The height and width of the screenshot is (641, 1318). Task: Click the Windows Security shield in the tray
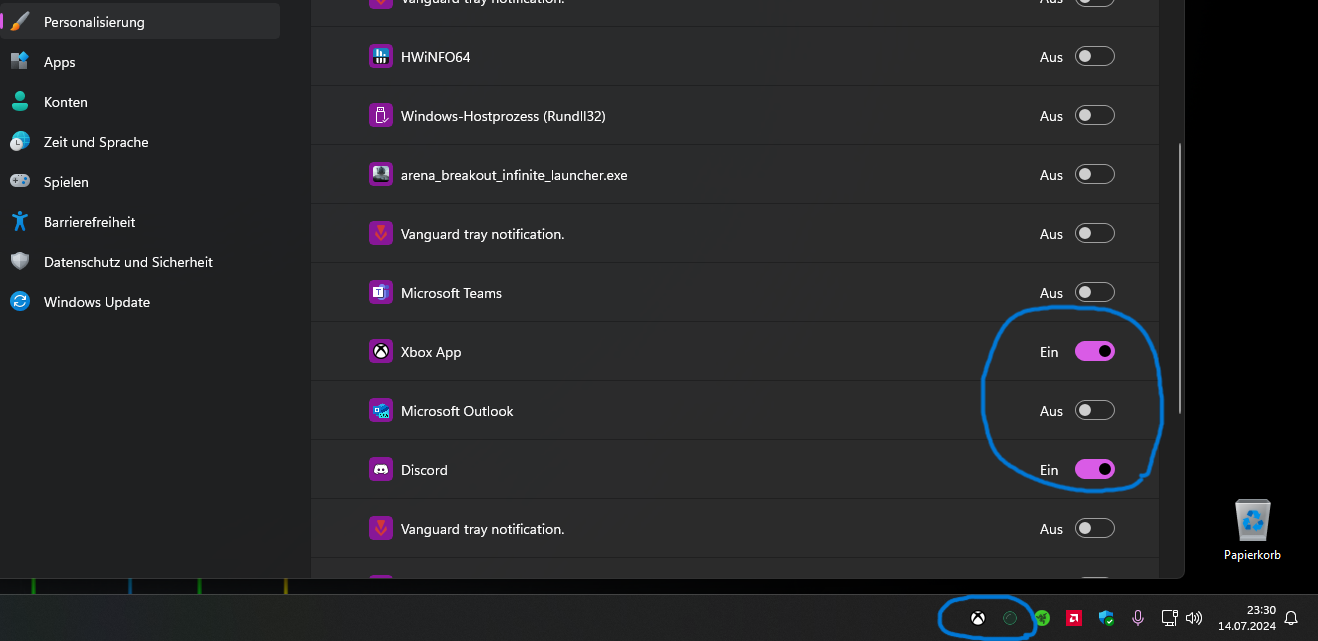(x=1106, y=618)
